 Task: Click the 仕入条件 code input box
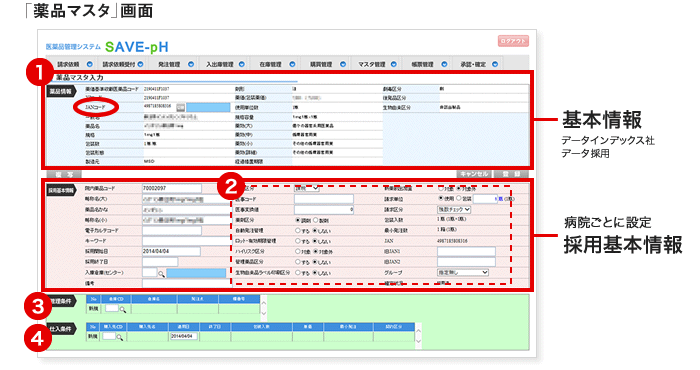(x=109, y=337)
